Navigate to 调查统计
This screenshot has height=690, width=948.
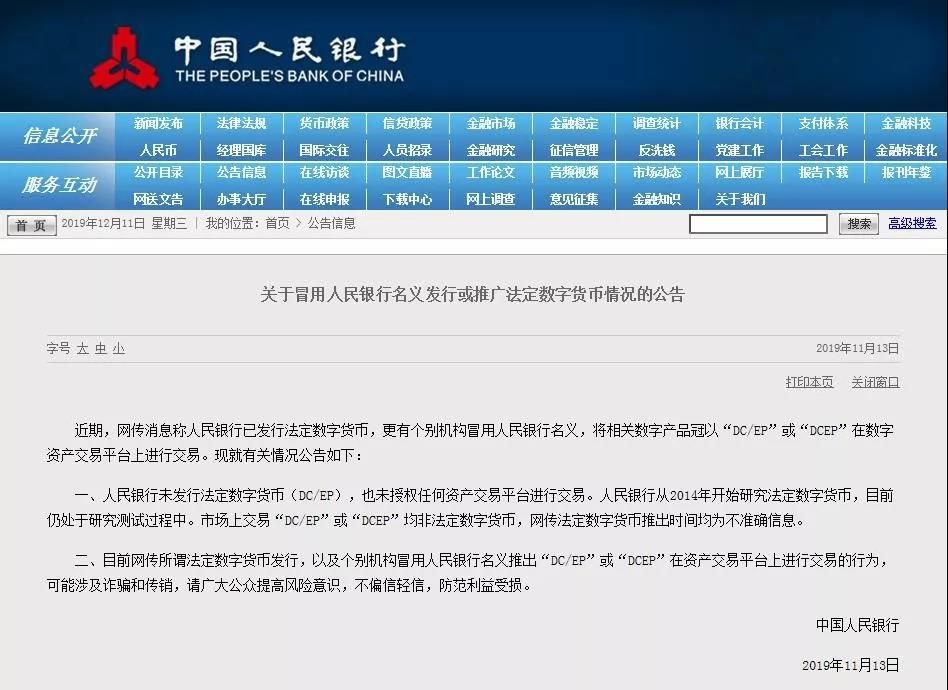point(657,123)
